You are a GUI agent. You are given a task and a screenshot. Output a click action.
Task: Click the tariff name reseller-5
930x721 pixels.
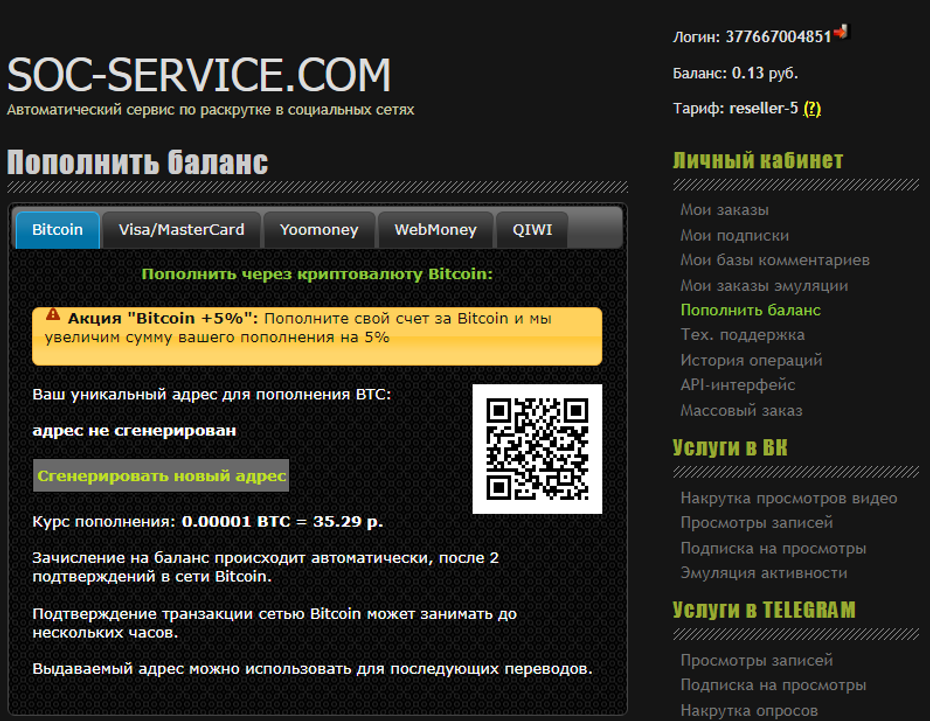(763, 109)
